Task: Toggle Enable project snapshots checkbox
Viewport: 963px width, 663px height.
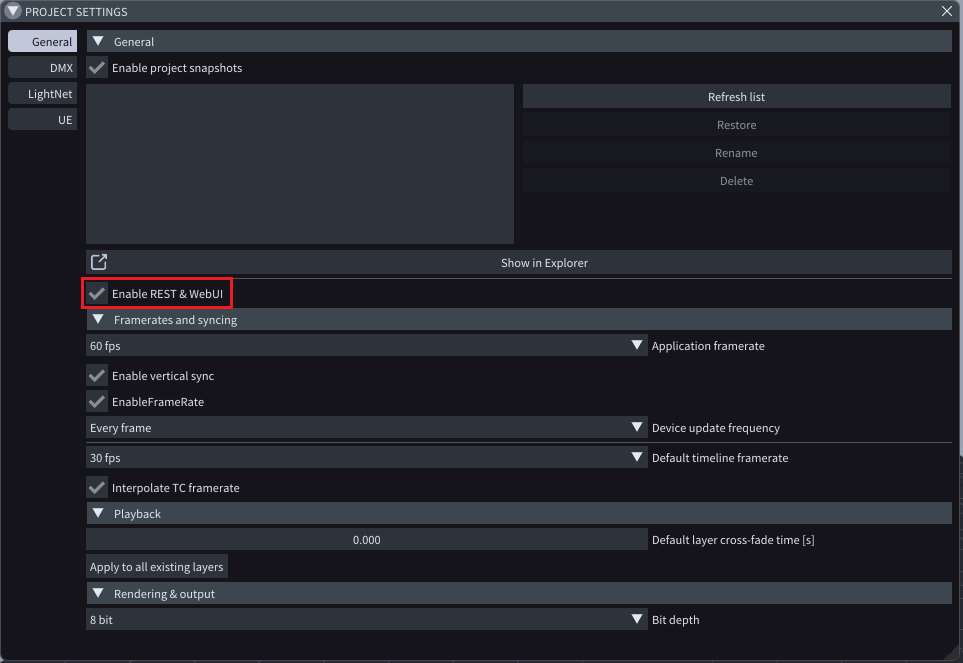Action: coord(97,68)
